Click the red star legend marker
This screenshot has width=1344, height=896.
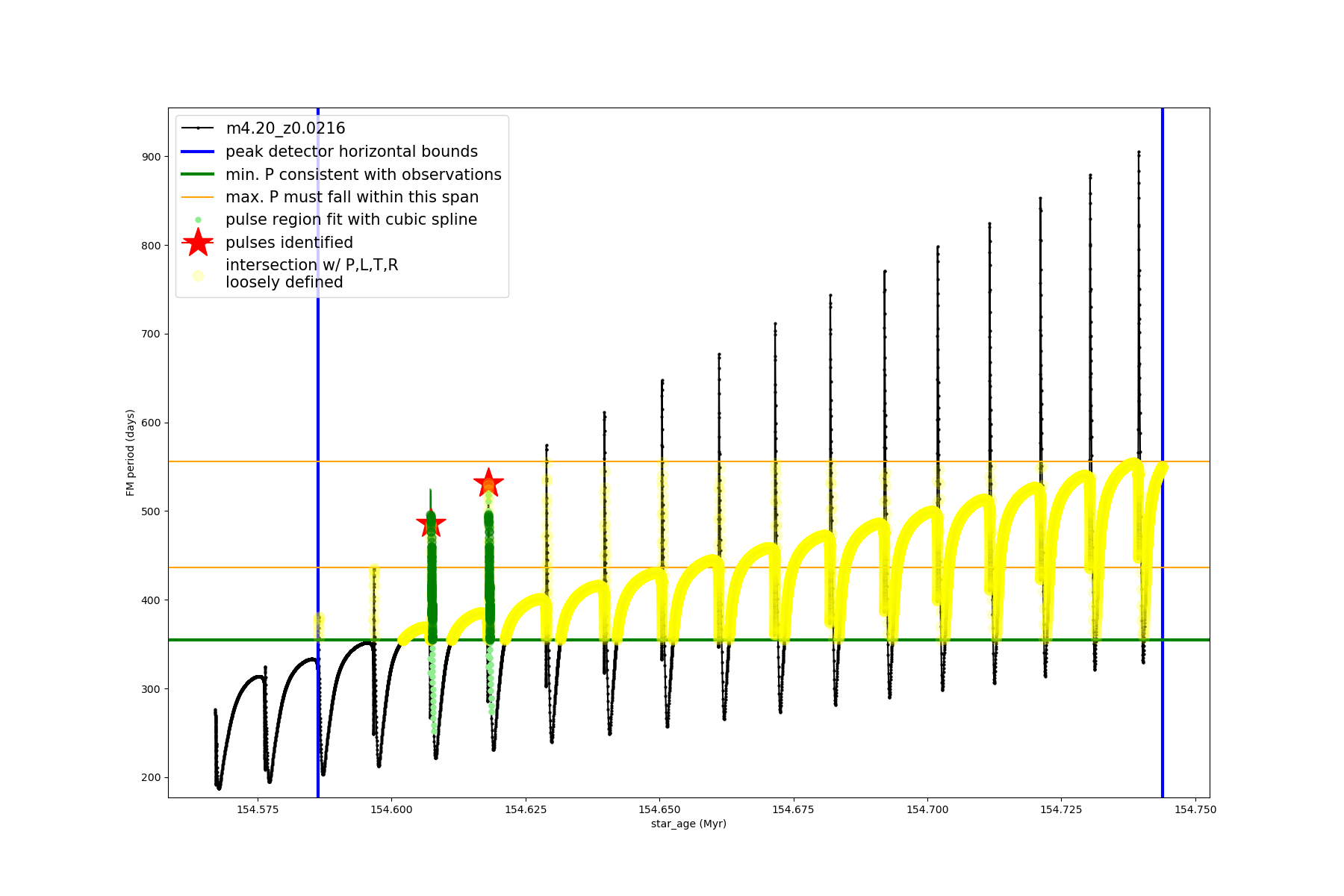click(x=198, y=242)
